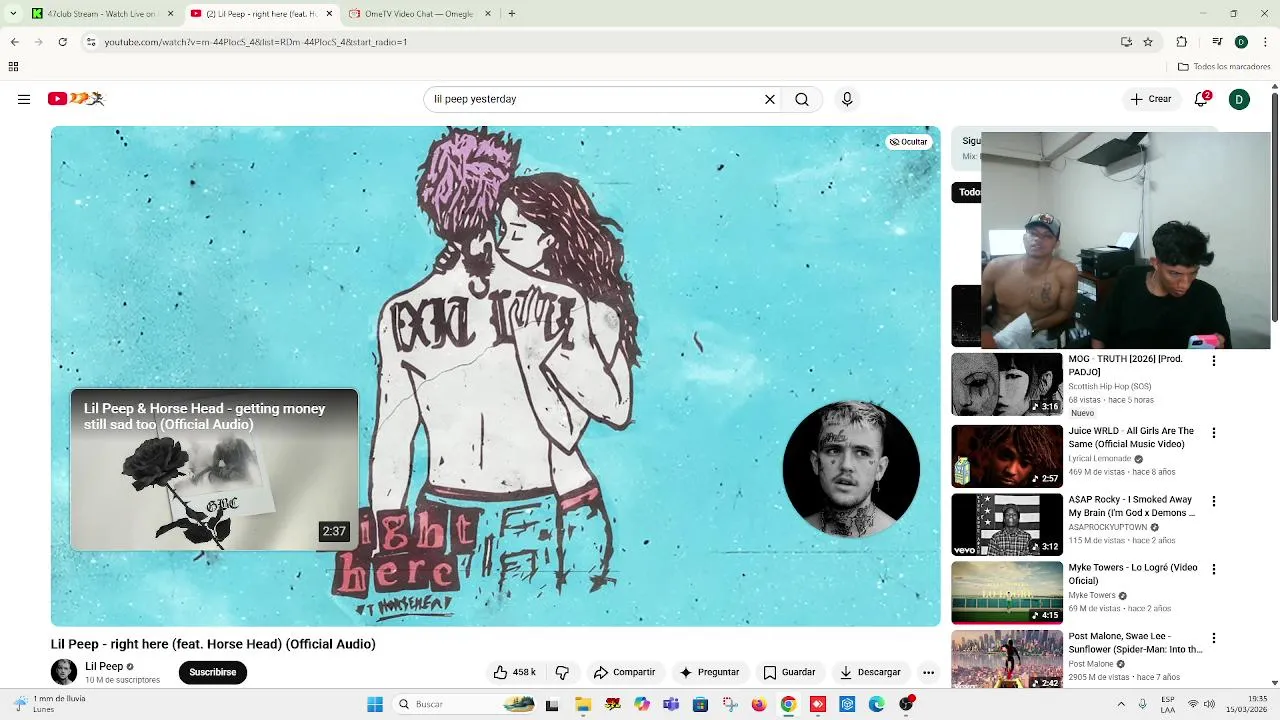Open the suggested 'getting money still sad too' card
Screen dimensions: 1280x720
(214, 470)
